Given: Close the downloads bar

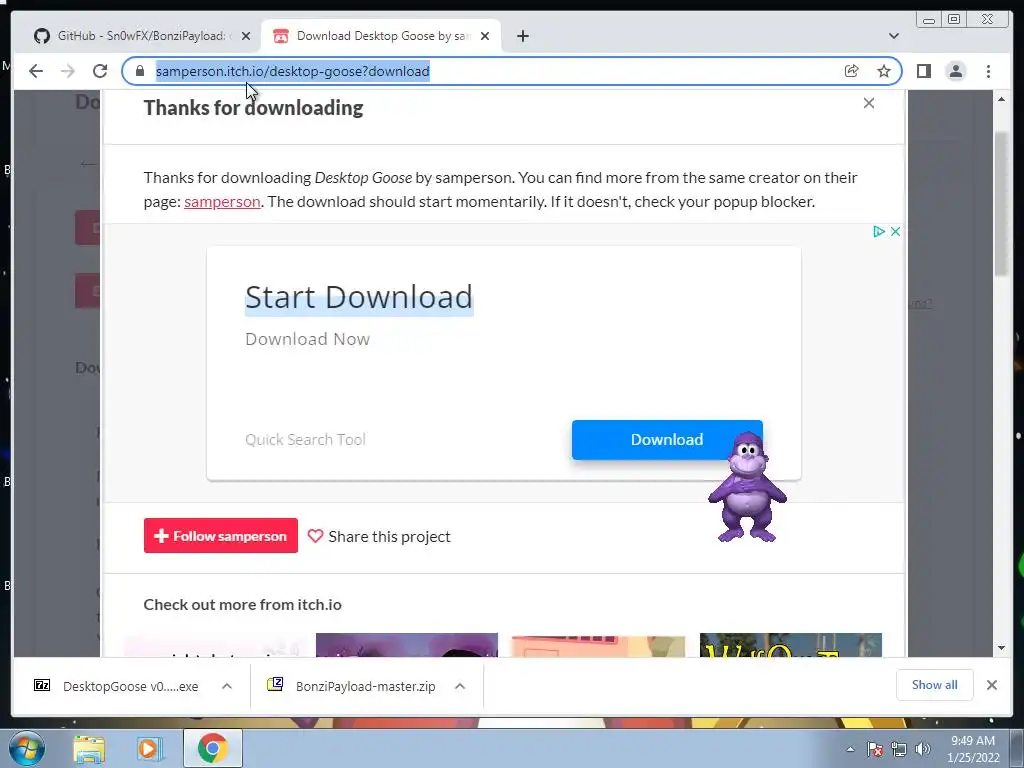Looking at the screenshot, I should tap(991, 685).
